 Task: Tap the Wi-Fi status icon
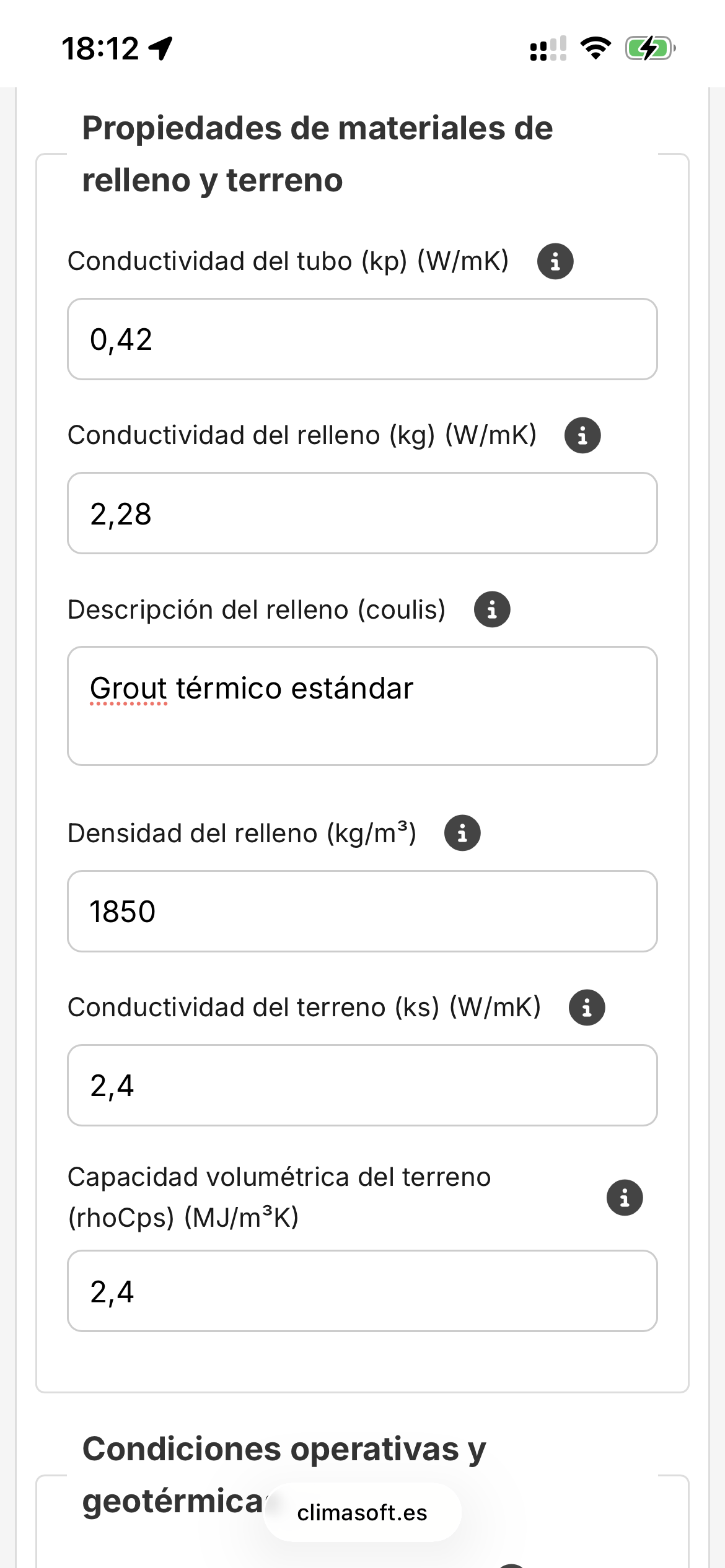pos(595,48)
